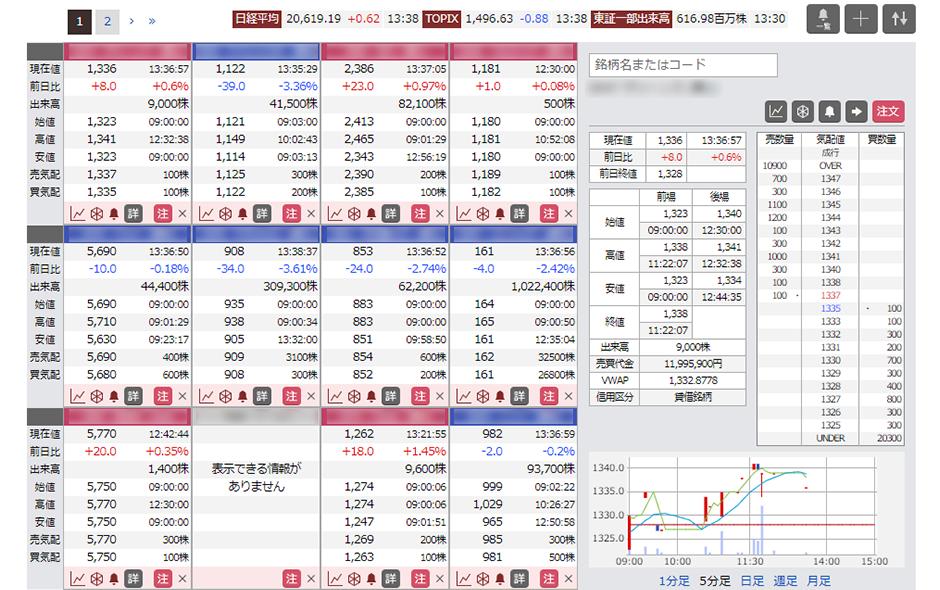Viewport: 940px width, 590px height.
Task: Switch chart to 1分足 one-minute interval
Action: tap(673, 581)
